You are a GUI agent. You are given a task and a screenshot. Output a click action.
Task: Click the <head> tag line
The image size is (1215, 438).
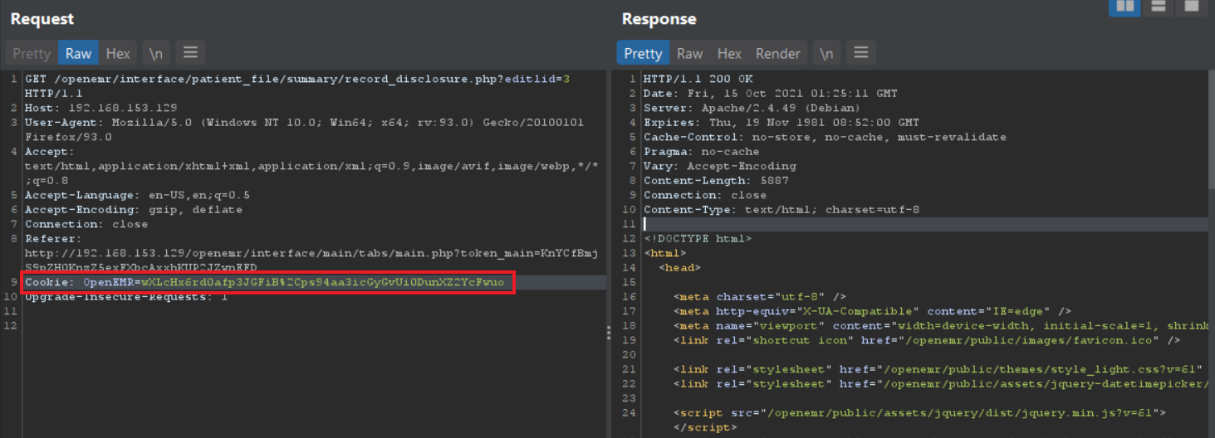tap(679, 268)
